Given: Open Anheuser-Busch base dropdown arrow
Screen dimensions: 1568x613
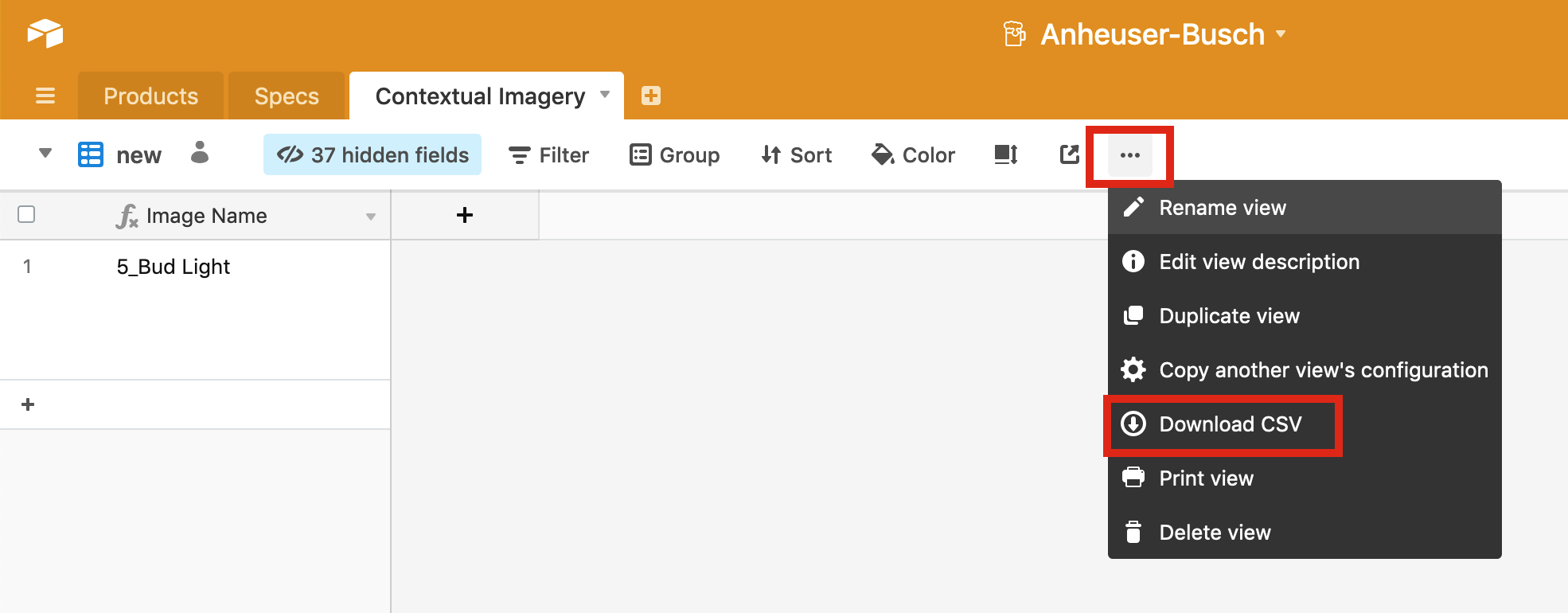Looking at the screenshot, I should tap(1281, 34).
